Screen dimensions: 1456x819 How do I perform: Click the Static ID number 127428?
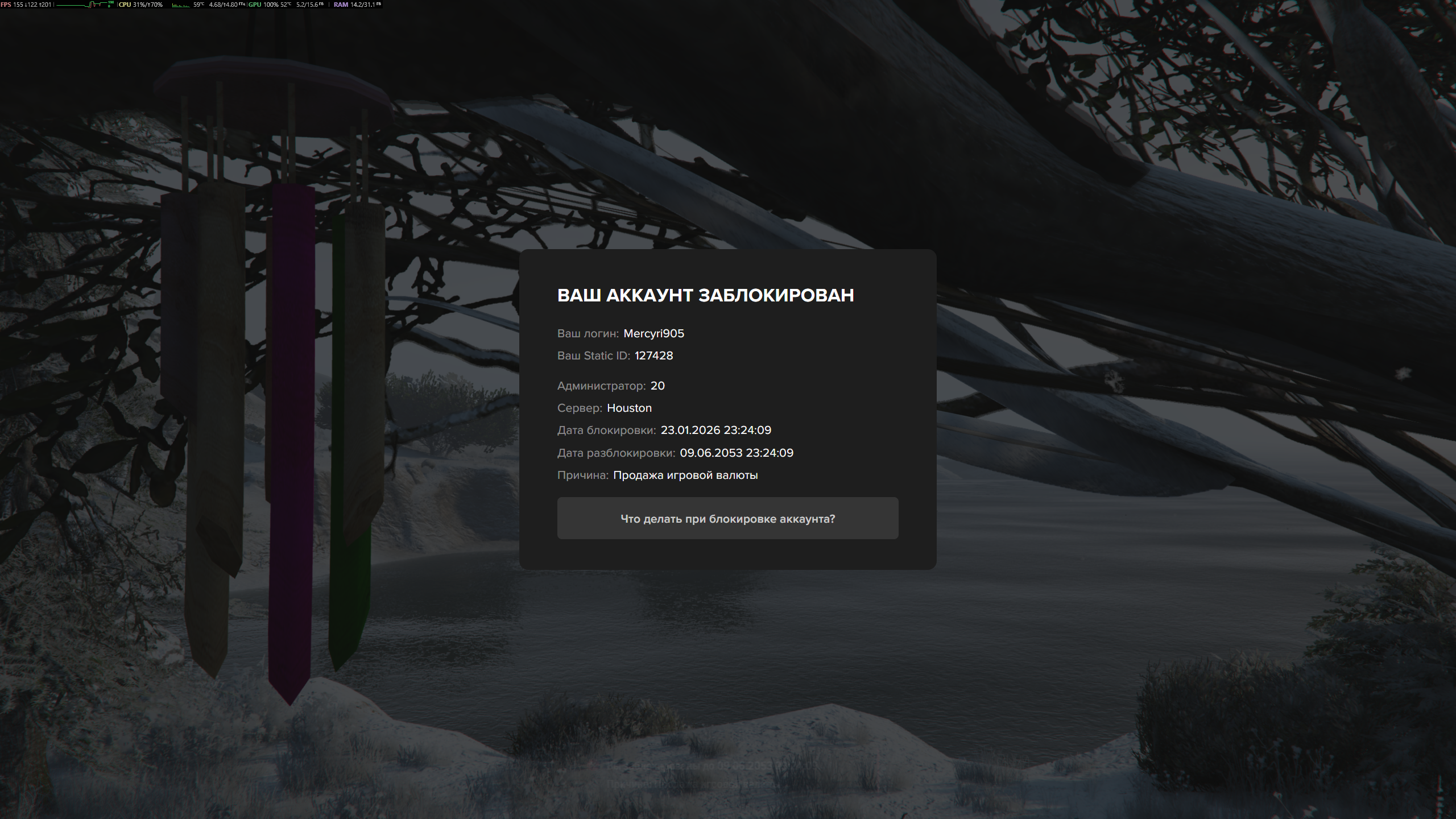click(653, 356)
